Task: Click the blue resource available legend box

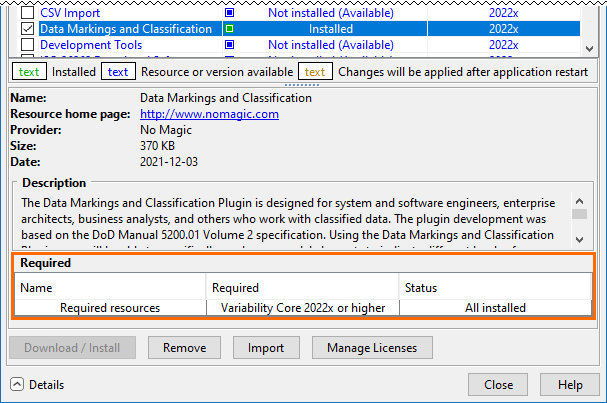Action: point(117,72)
